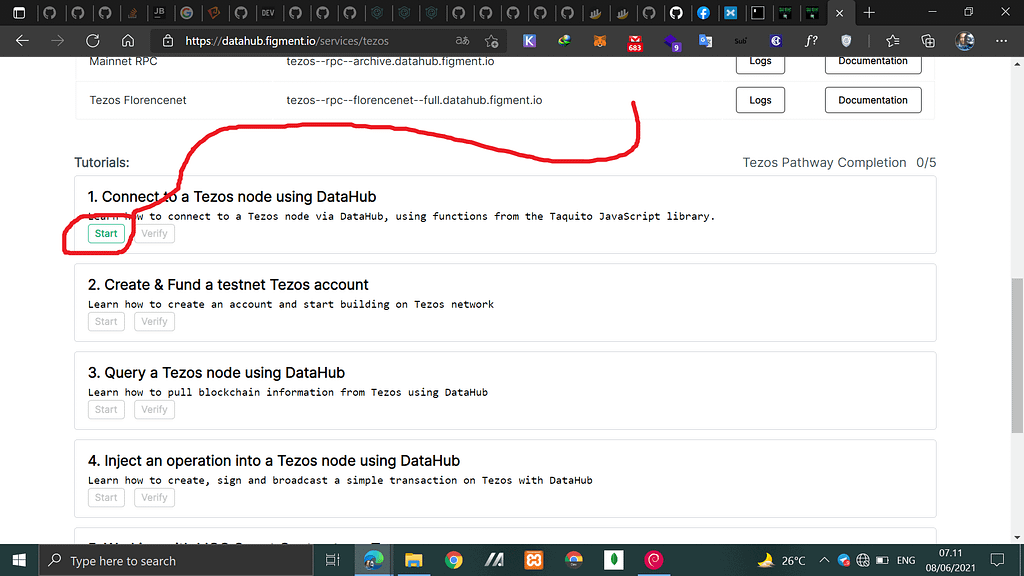Click the taskbar search box

point(176,560)
